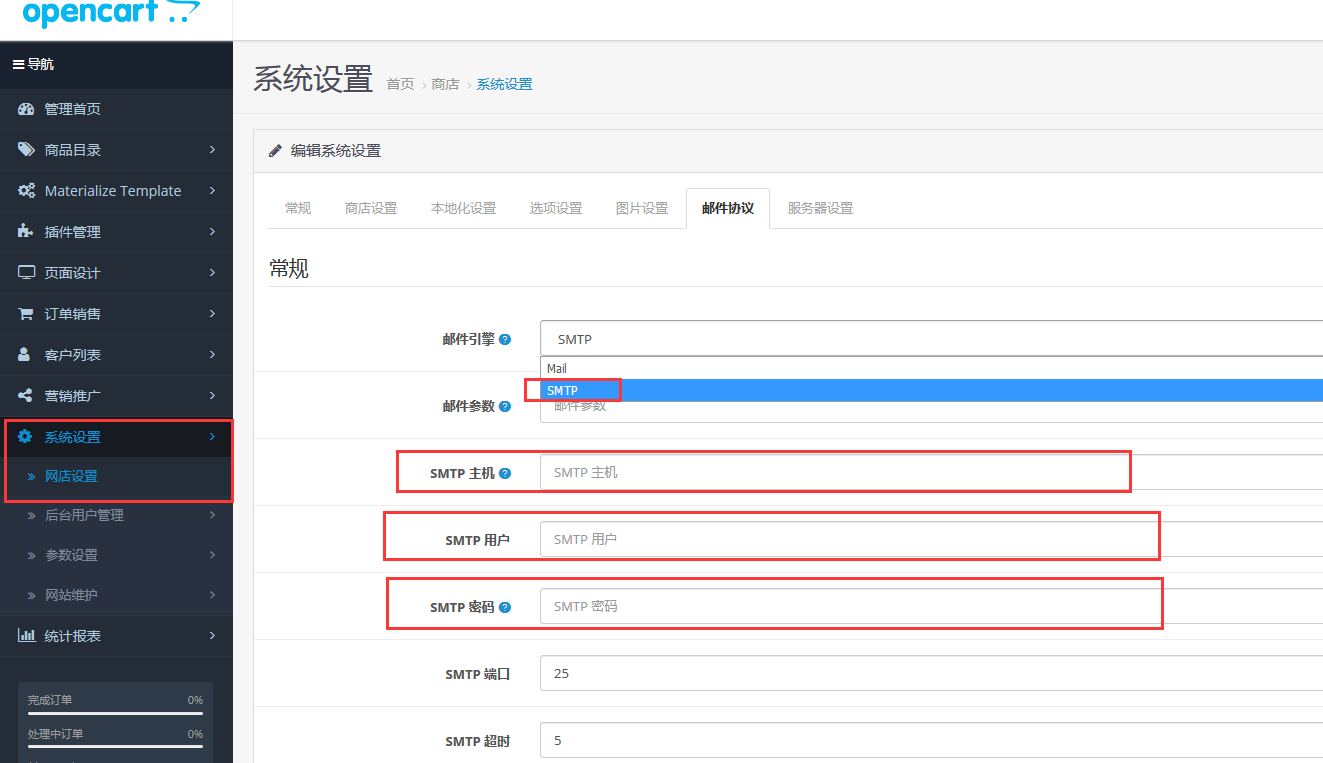Screen dimensions: 1323x763
Task: Click the help icon next to 邮件参数
Action: click(x=505, y=406)
